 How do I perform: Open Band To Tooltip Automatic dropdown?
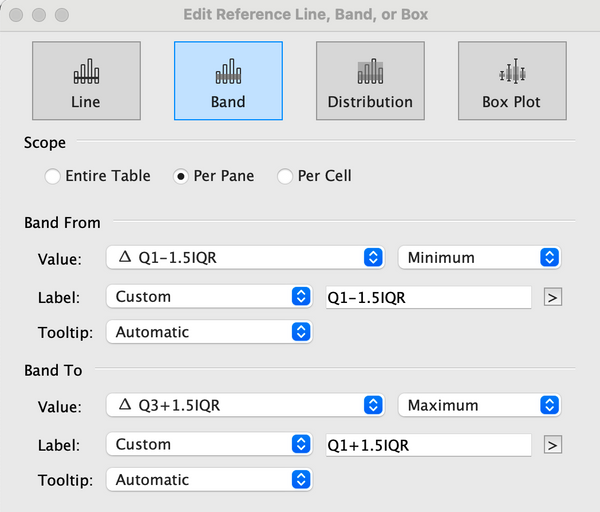(x=209, y=480)
